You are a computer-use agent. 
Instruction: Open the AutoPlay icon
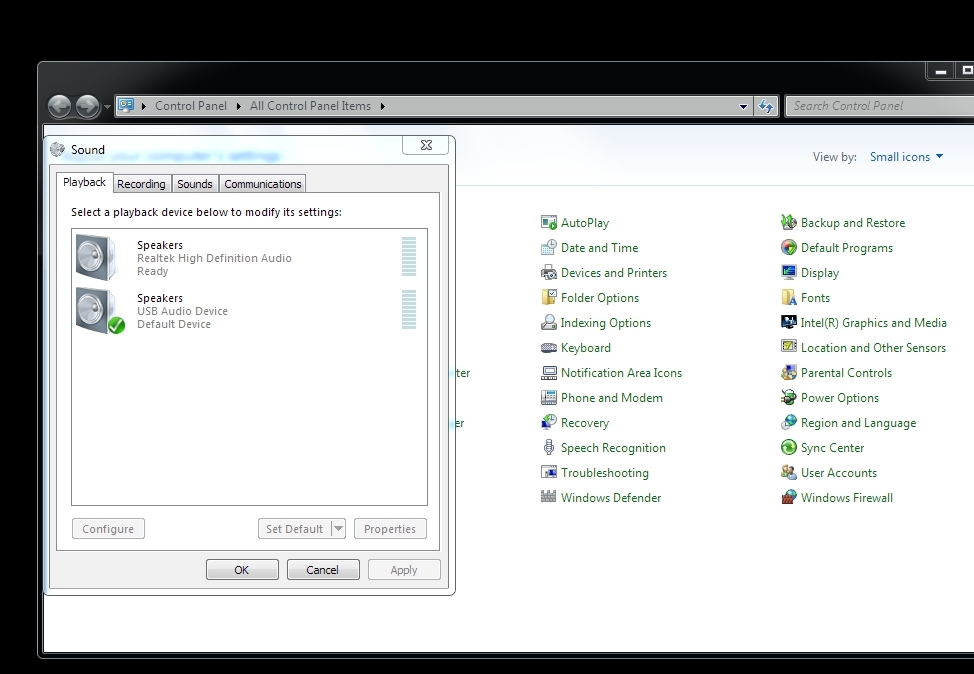548,222
